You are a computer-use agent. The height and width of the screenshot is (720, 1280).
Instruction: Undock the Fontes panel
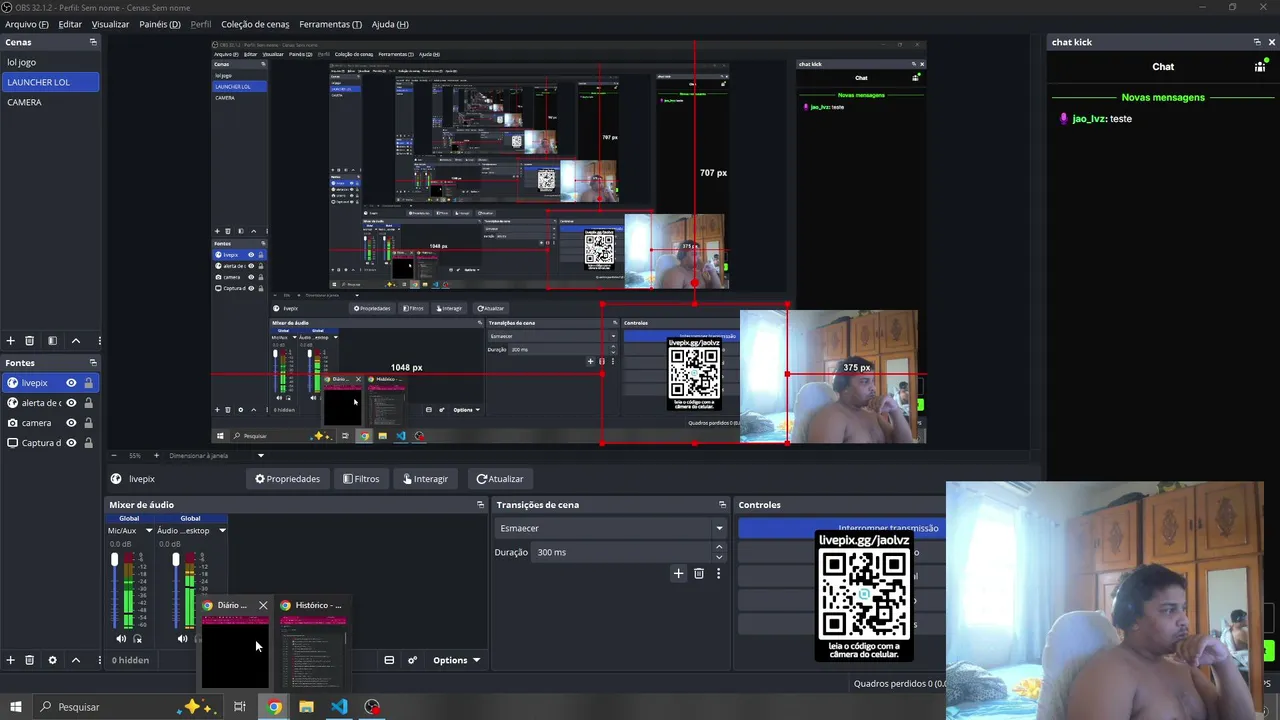tap(93, 363)
